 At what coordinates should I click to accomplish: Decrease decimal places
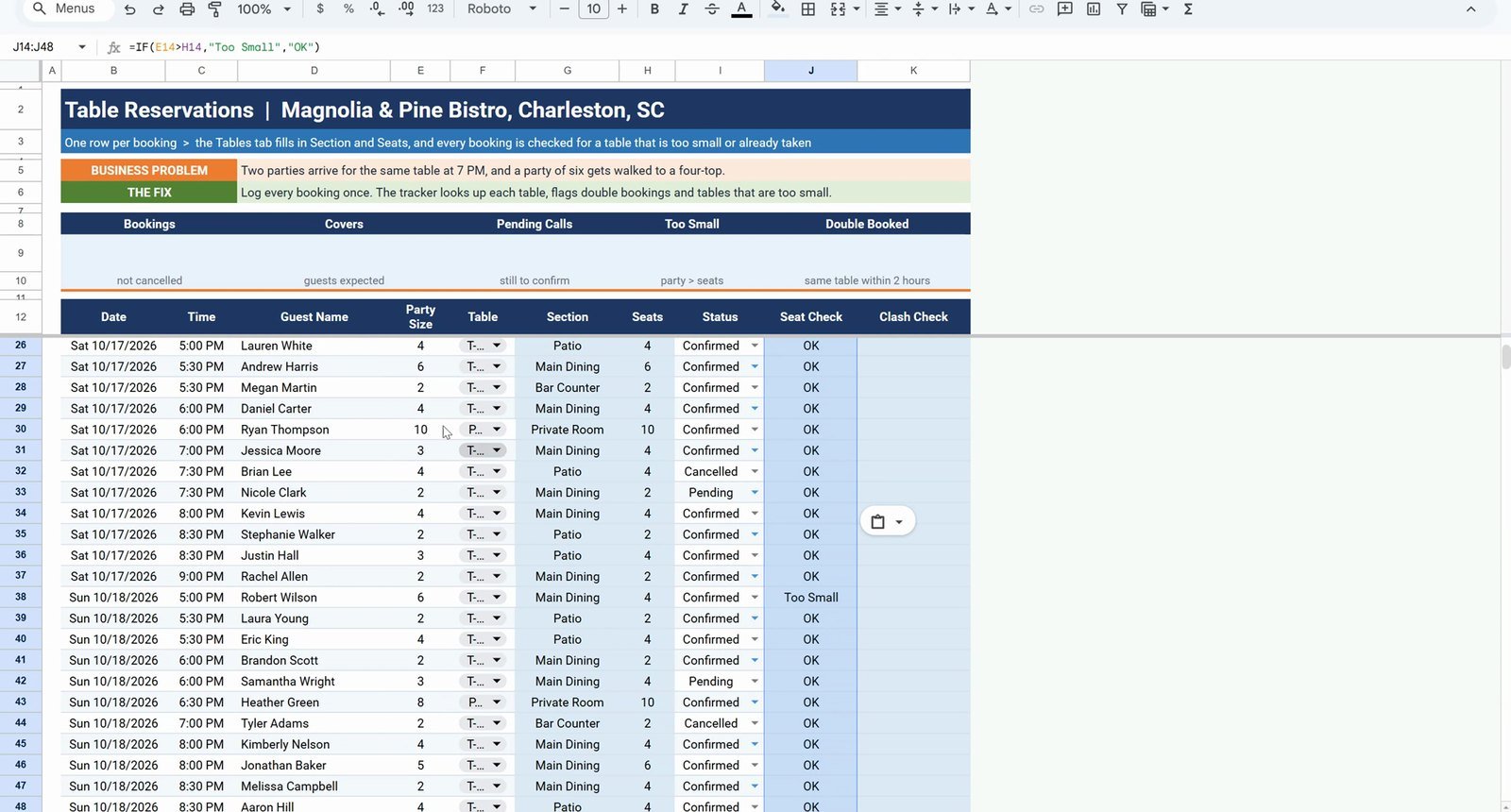point(377,8)
